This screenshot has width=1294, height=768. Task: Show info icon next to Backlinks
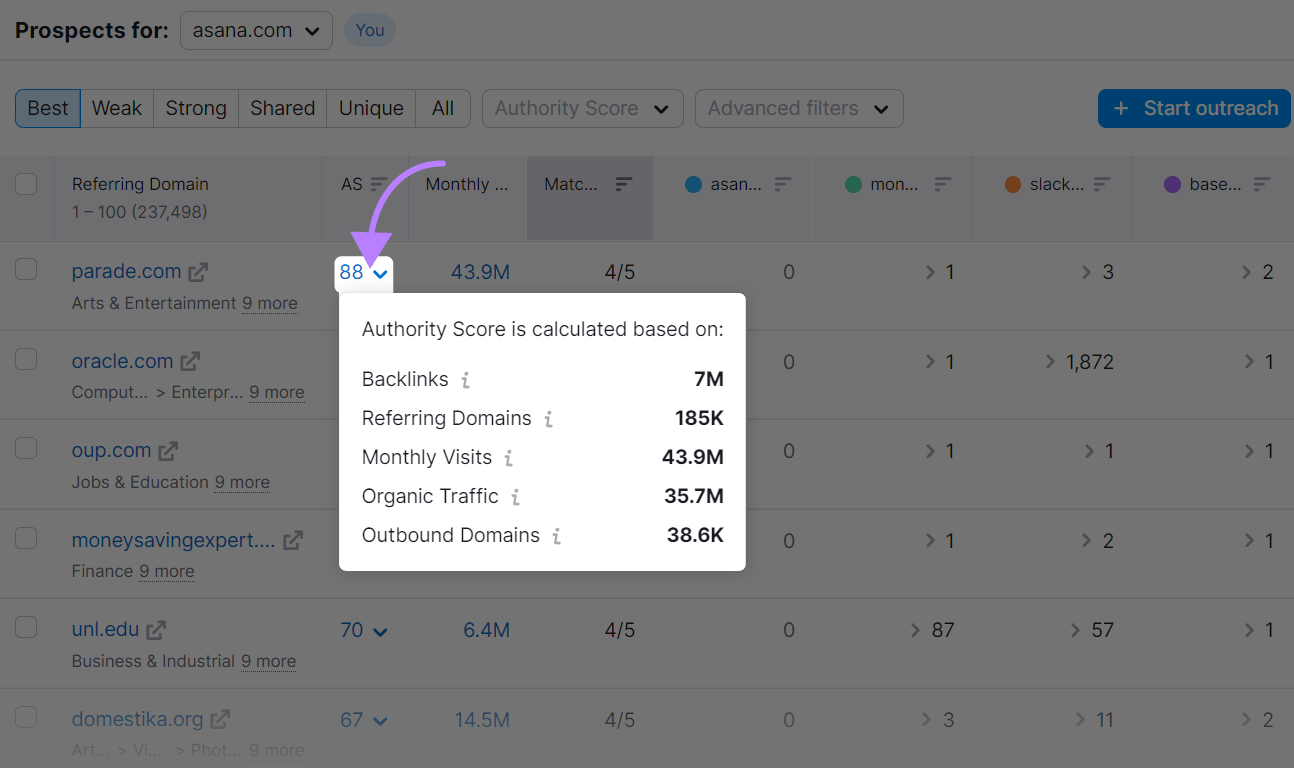[x=465, y=380]
